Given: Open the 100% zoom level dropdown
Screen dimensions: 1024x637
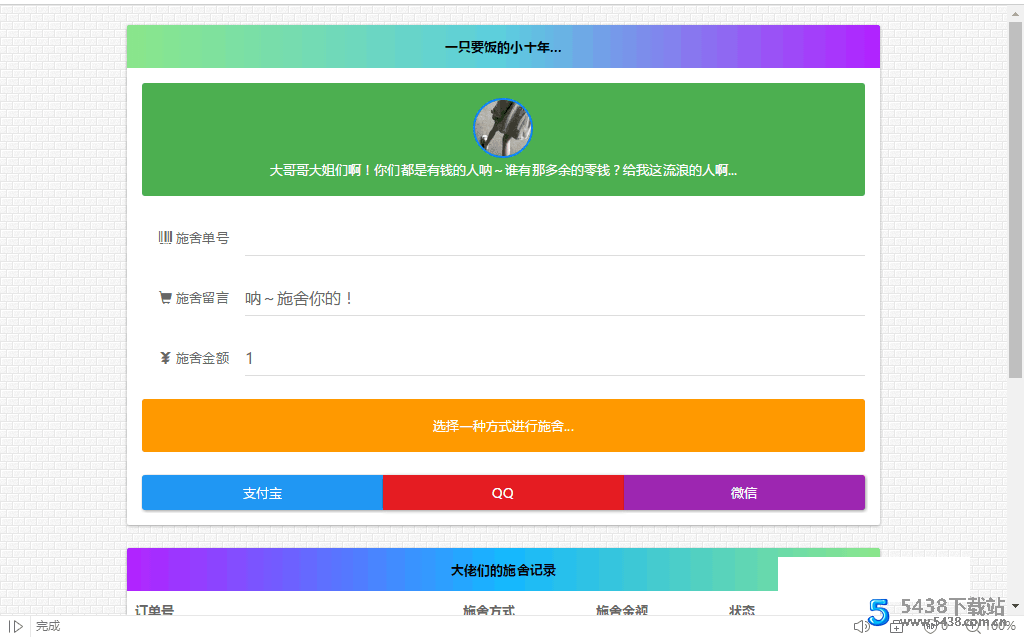Looking at the screenshot, I should (x=1000, y=626).
